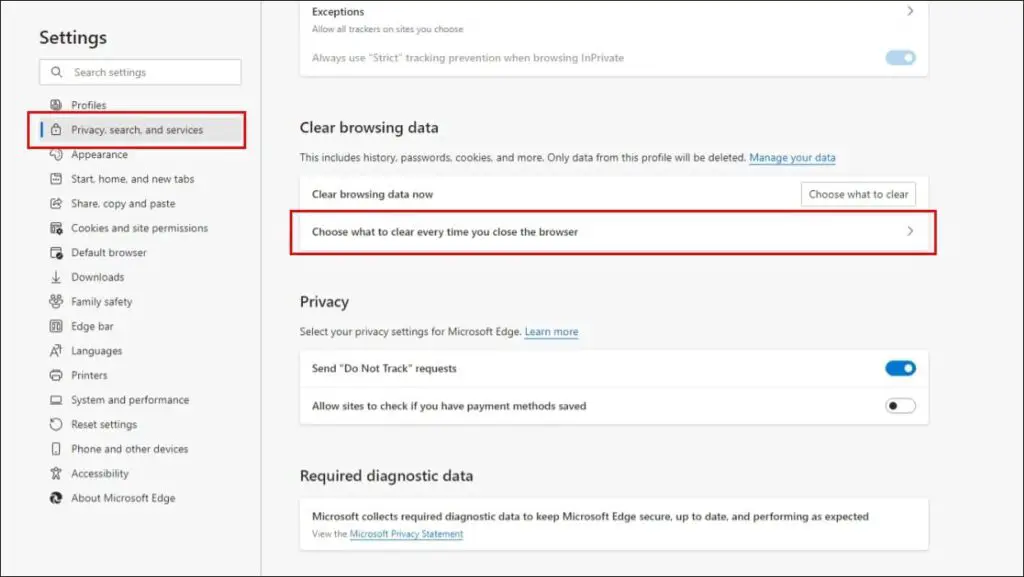Screen dimensions: 1024x577
Task: Click the search magnifier icon
Action: click(x=57, y=72)
